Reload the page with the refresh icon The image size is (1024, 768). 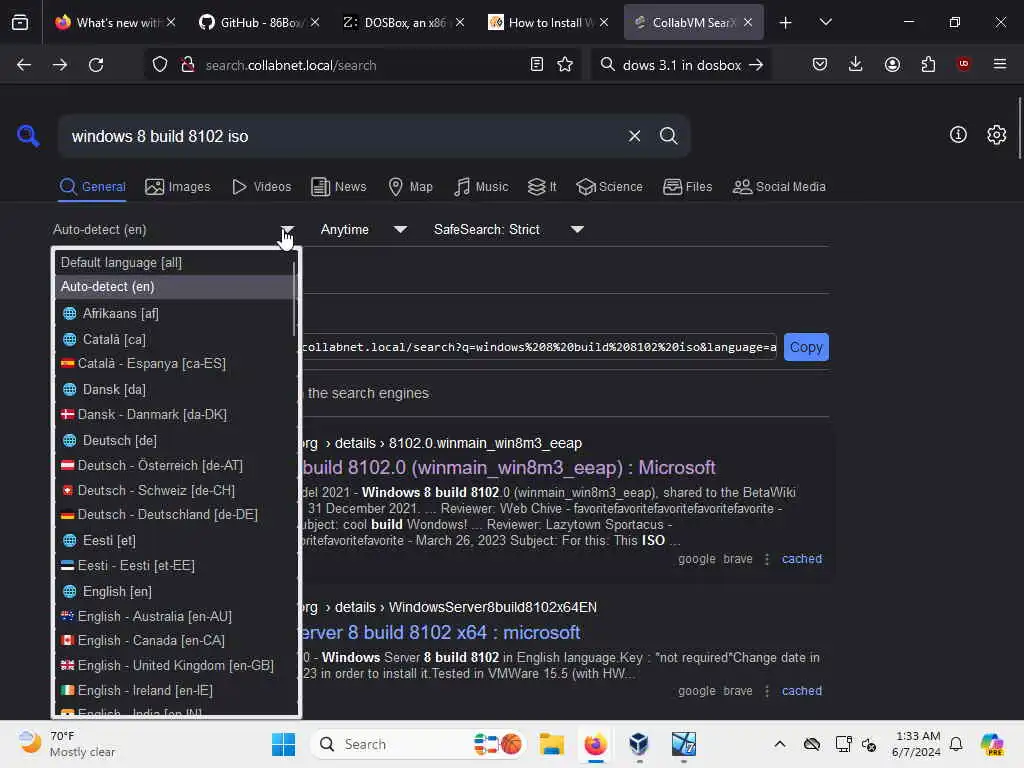point(96,65)
